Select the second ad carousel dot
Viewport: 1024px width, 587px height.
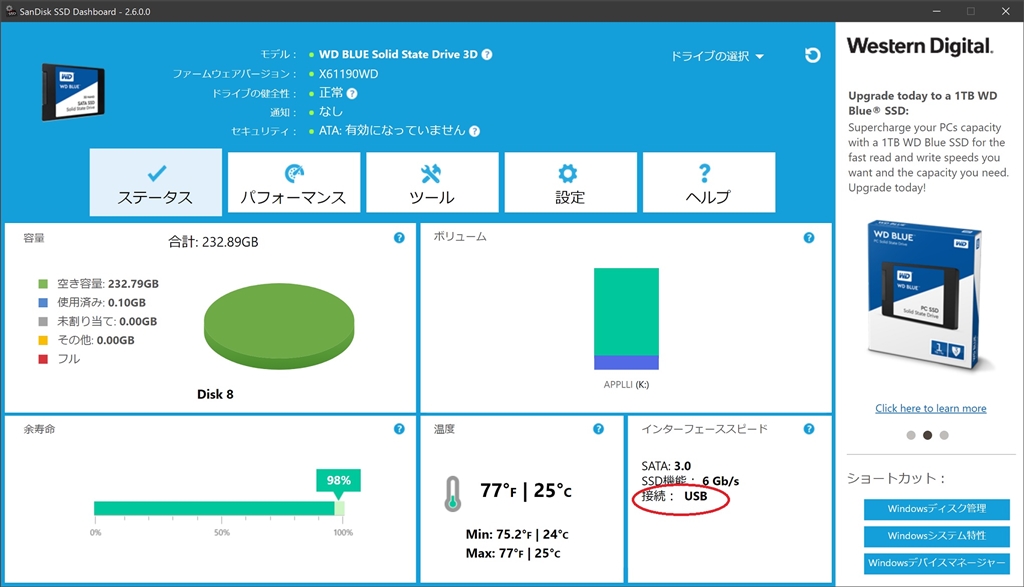tap(927, 436)
